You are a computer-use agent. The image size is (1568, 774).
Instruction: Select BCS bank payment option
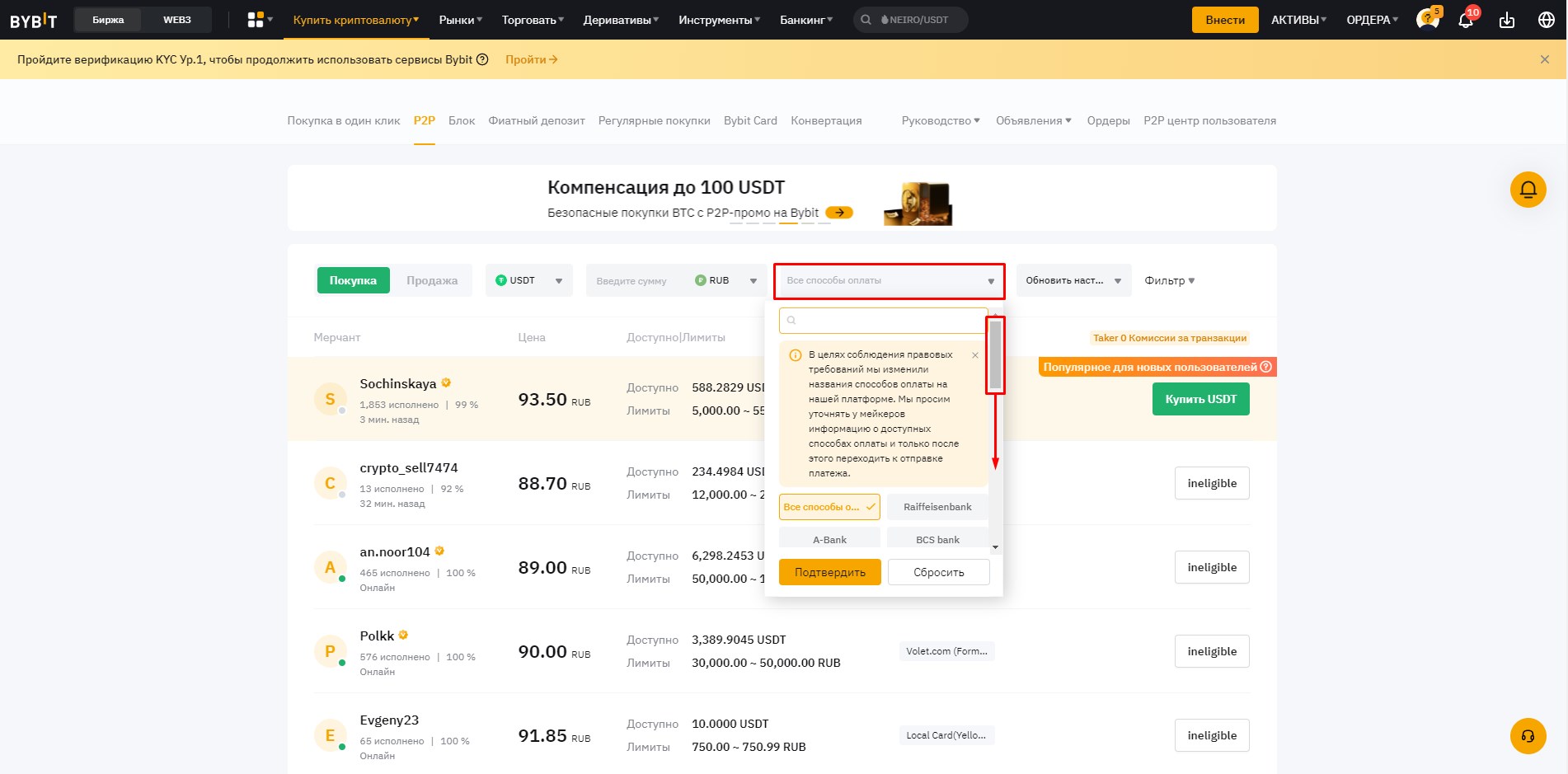pos(938,538)
